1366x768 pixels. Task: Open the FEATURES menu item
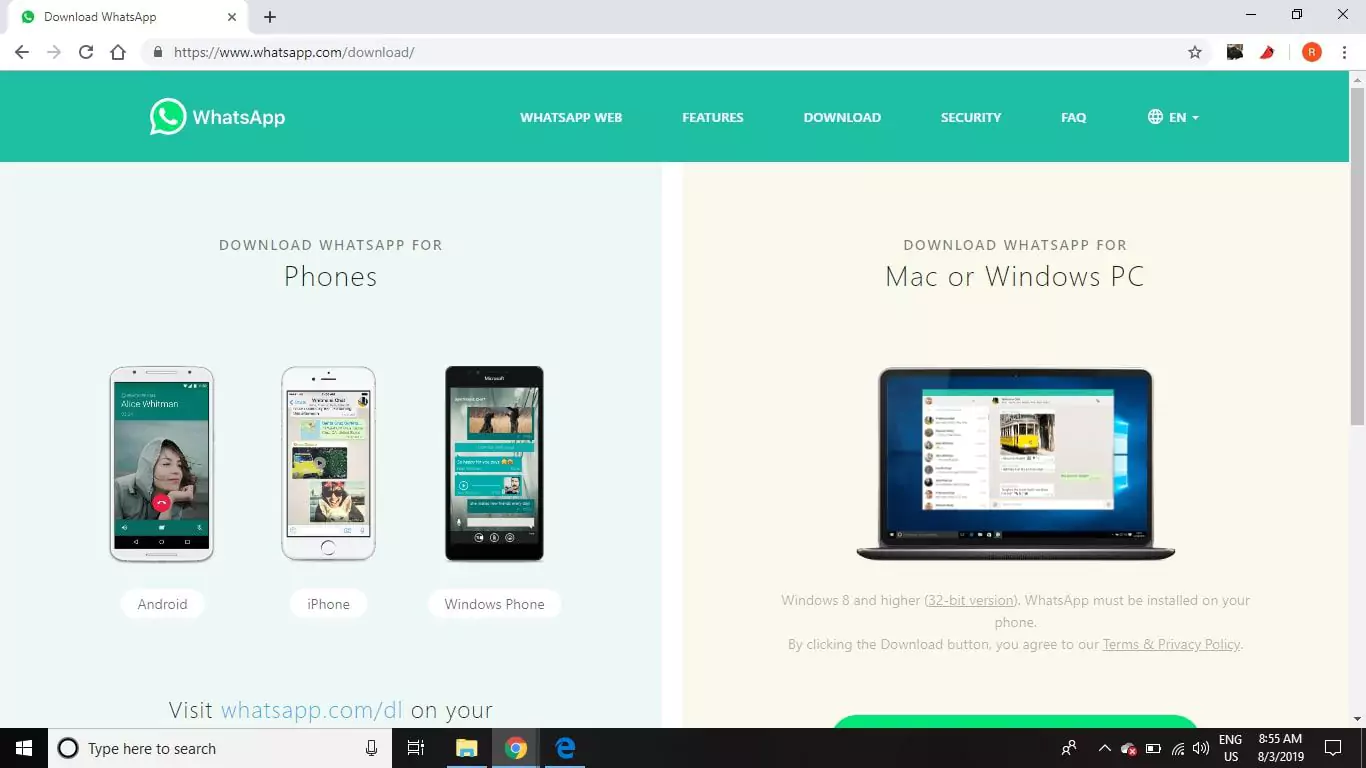click(712, 117)
